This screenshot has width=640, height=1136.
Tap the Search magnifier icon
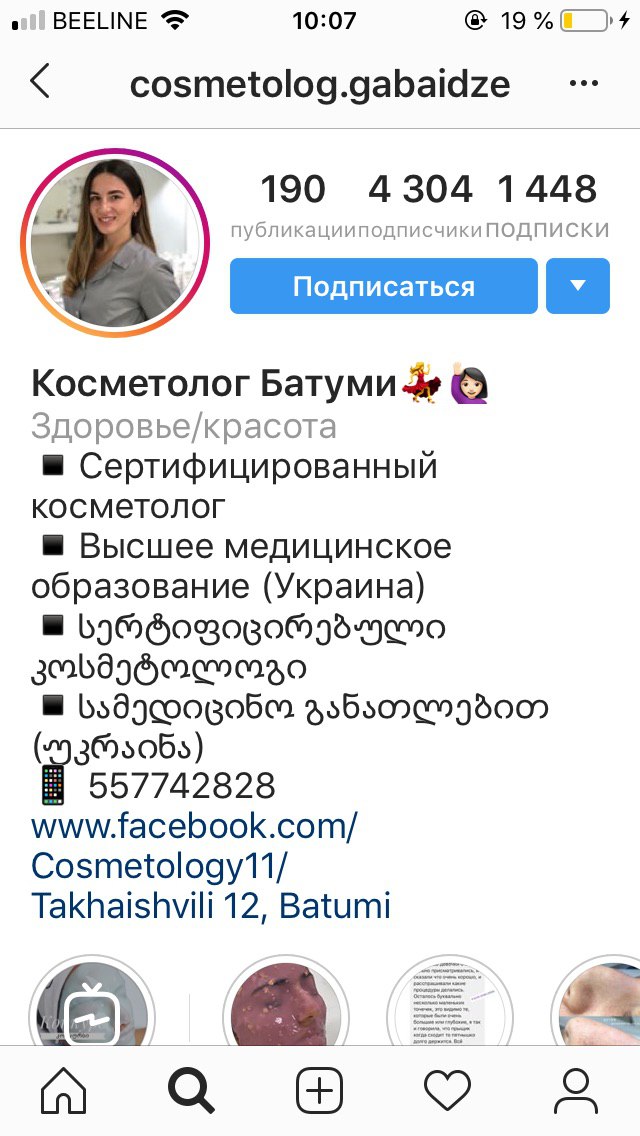[x=191, y=1090]
